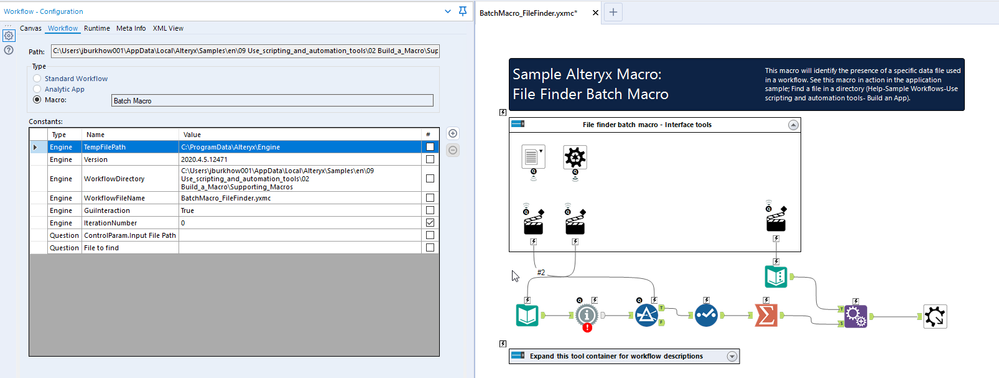Check the File to find row checkbox
This screenshot has width=999, height=378.
430,247
